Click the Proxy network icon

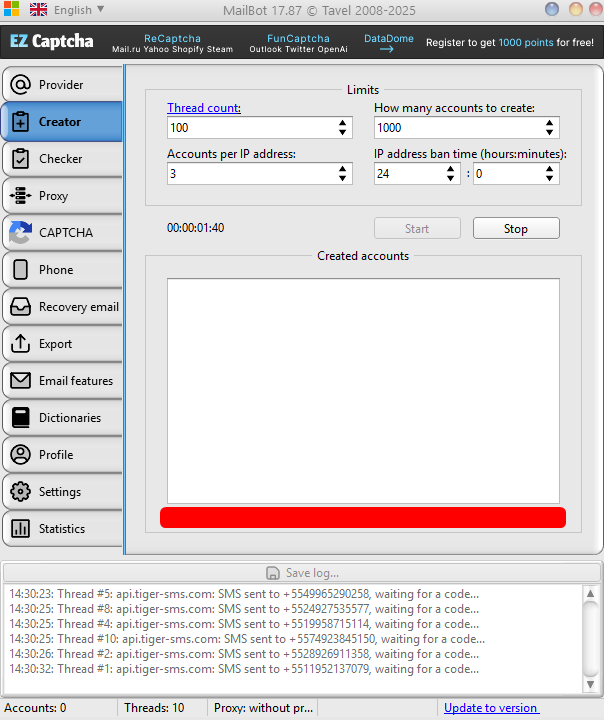click(21, 196)
